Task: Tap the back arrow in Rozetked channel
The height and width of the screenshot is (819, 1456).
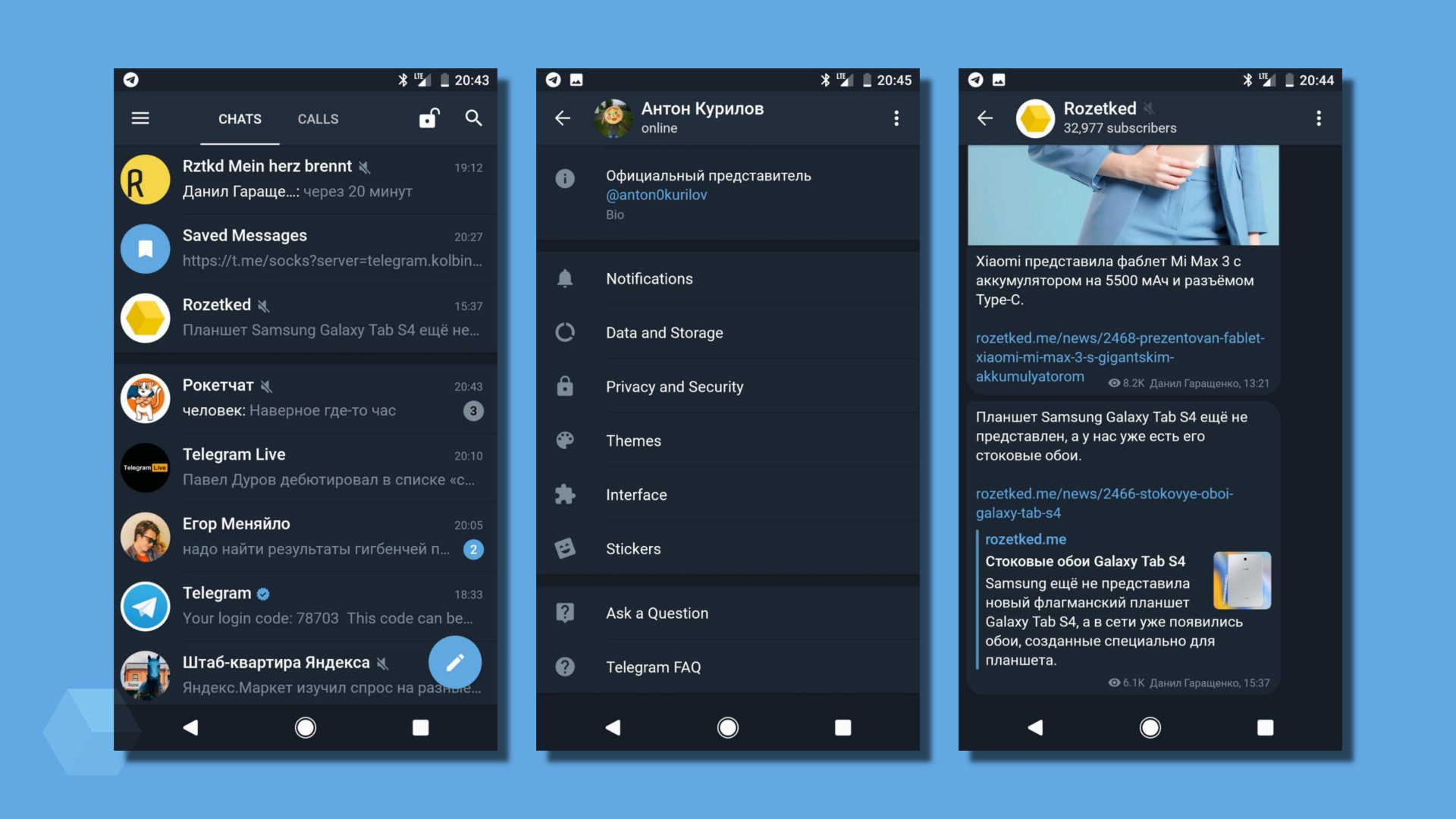Action: [x=985, y=117]
